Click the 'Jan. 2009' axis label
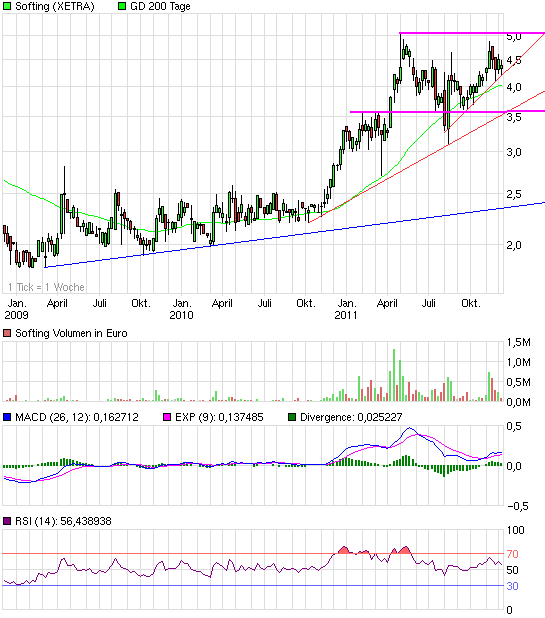545x618 pixels. click(17, 309)
